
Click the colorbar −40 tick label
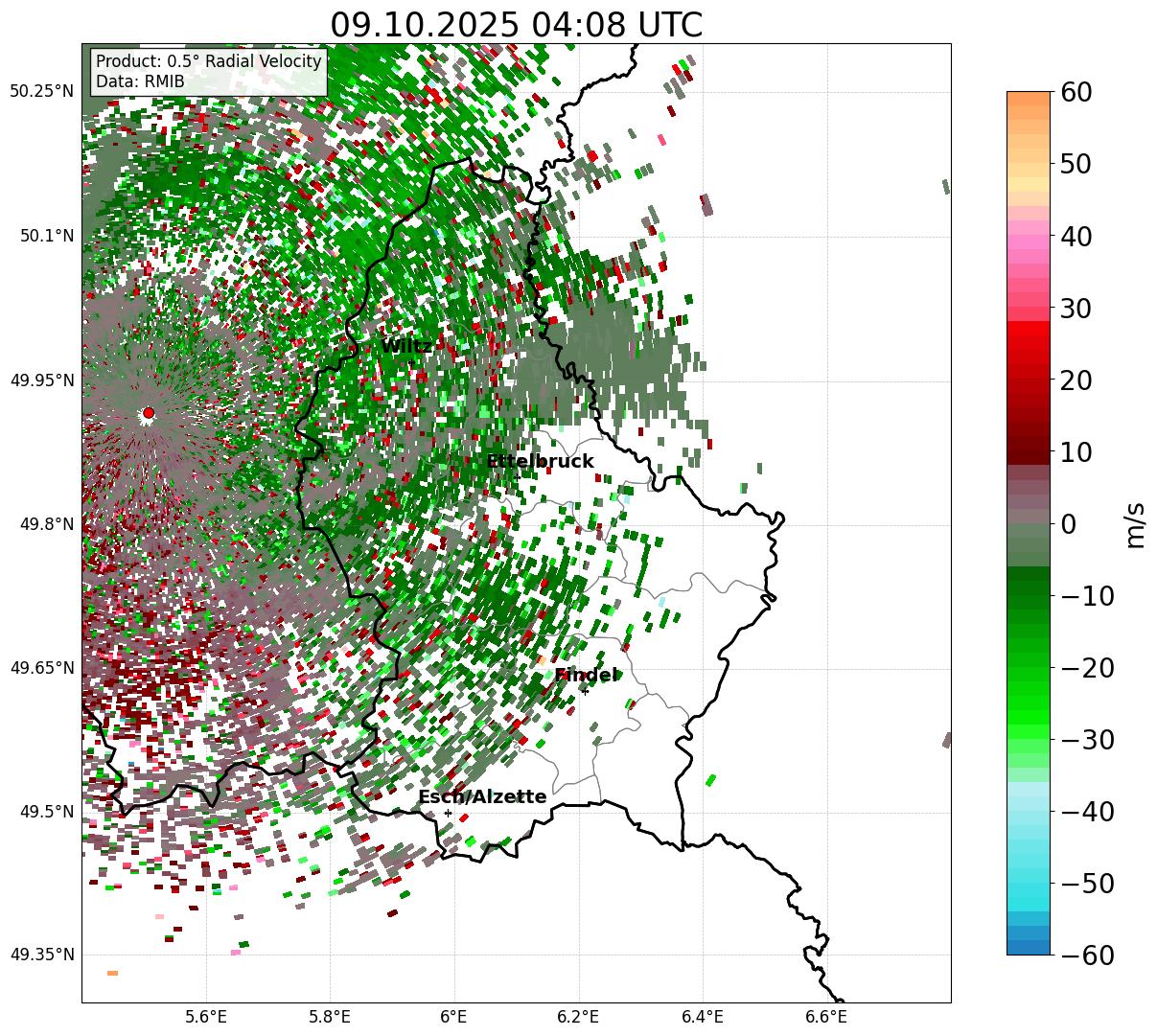pyautogui.click(x=1087, y=812)
